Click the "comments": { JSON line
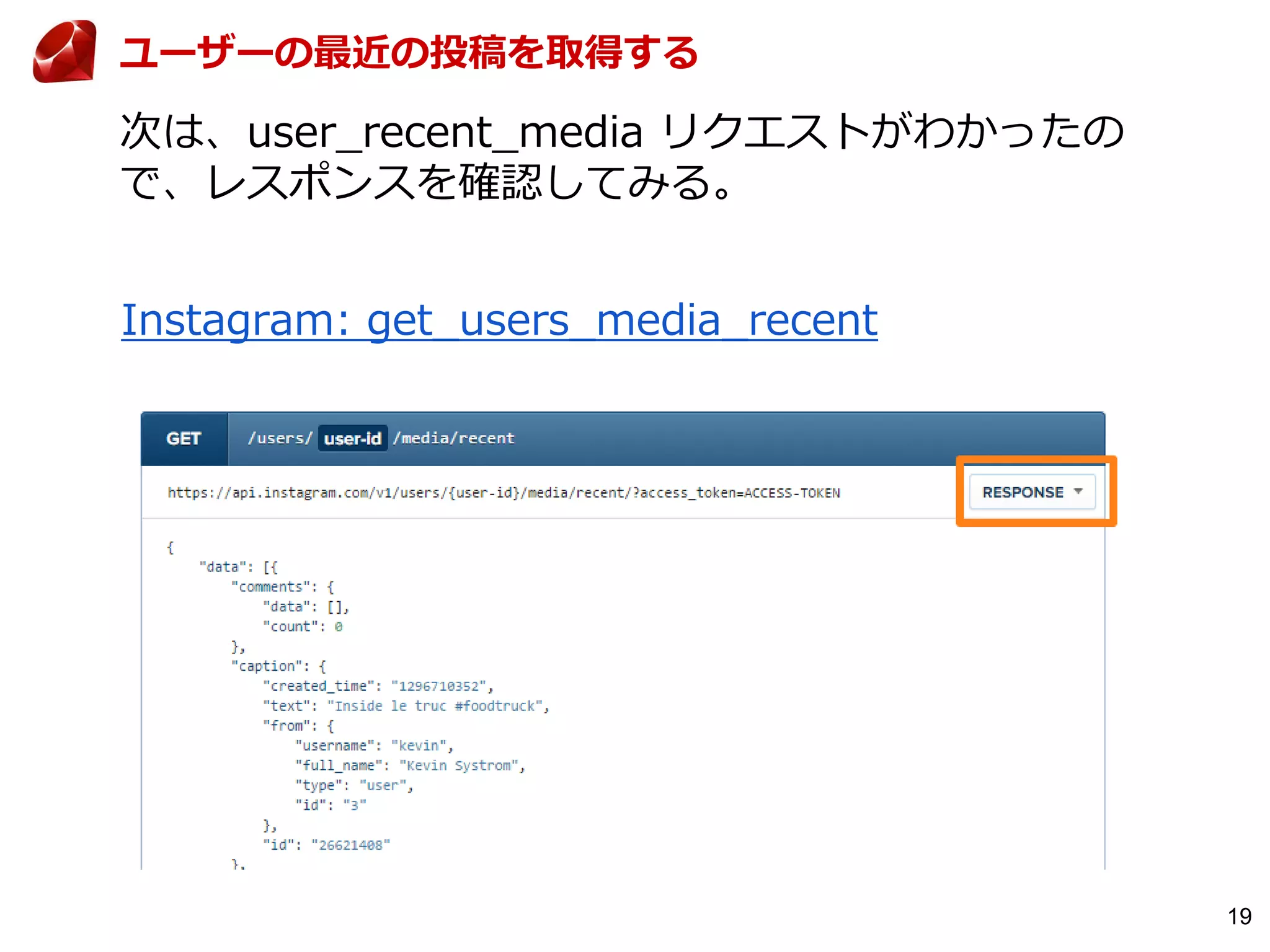Image resolution: width=1270 pixels, height=952 pixels. coord(283,587)
